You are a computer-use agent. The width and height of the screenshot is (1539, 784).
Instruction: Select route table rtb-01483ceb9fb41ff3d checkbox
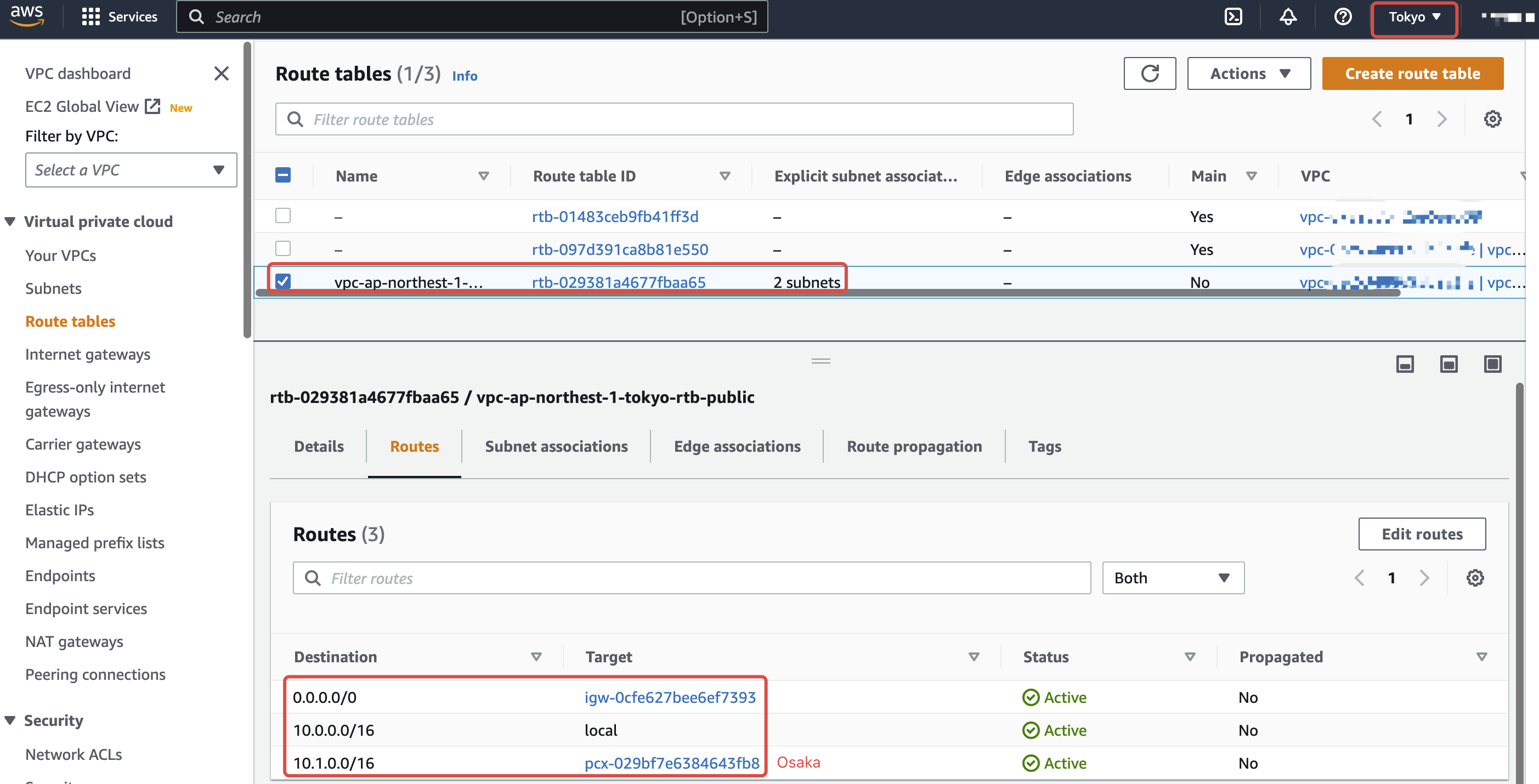[x=282, y=215]
